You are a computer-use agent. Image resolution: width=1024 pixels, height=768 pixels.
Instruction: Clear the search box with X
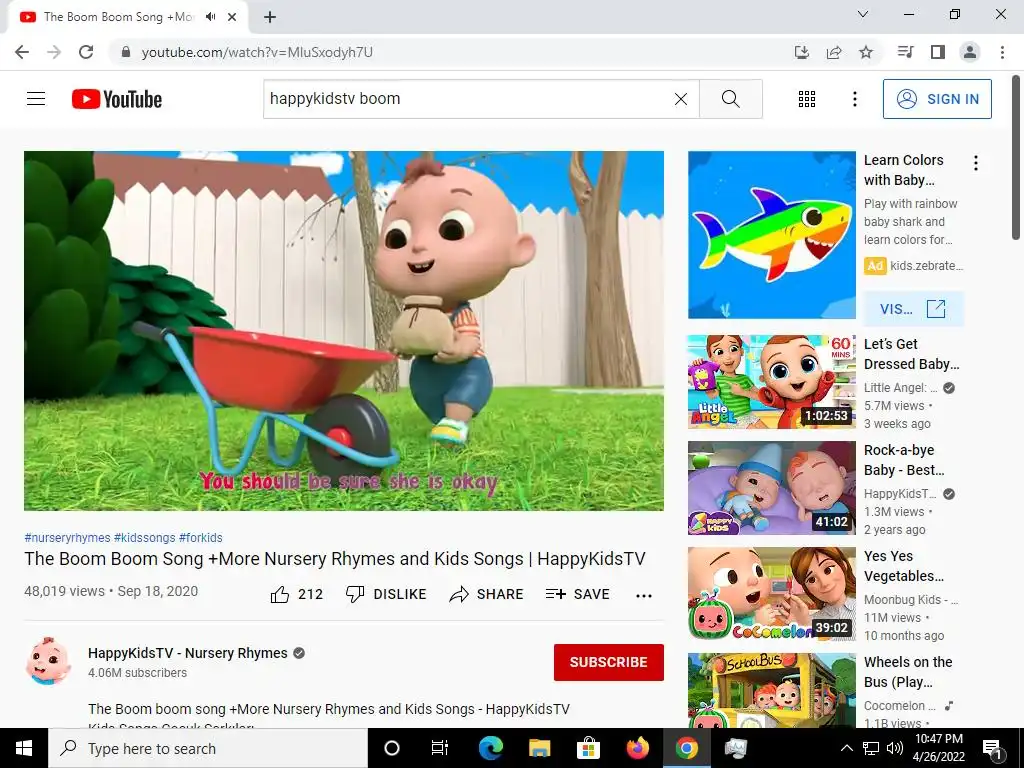pos(680,99)
